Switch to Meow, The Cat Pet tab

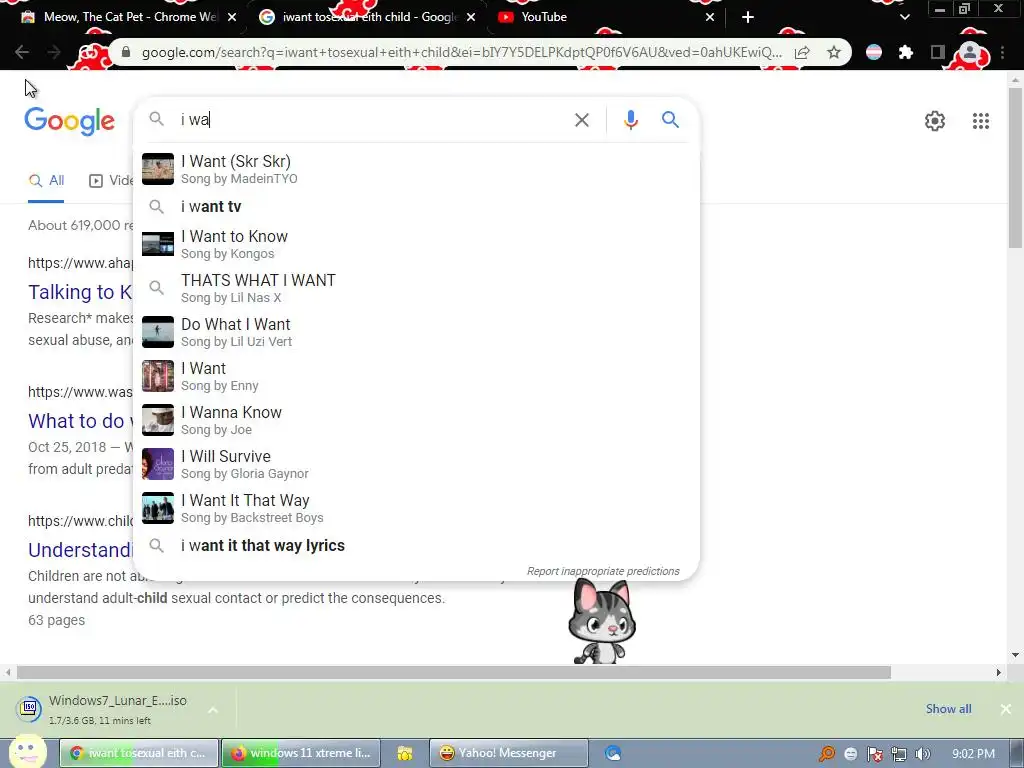tap(127, 17)
